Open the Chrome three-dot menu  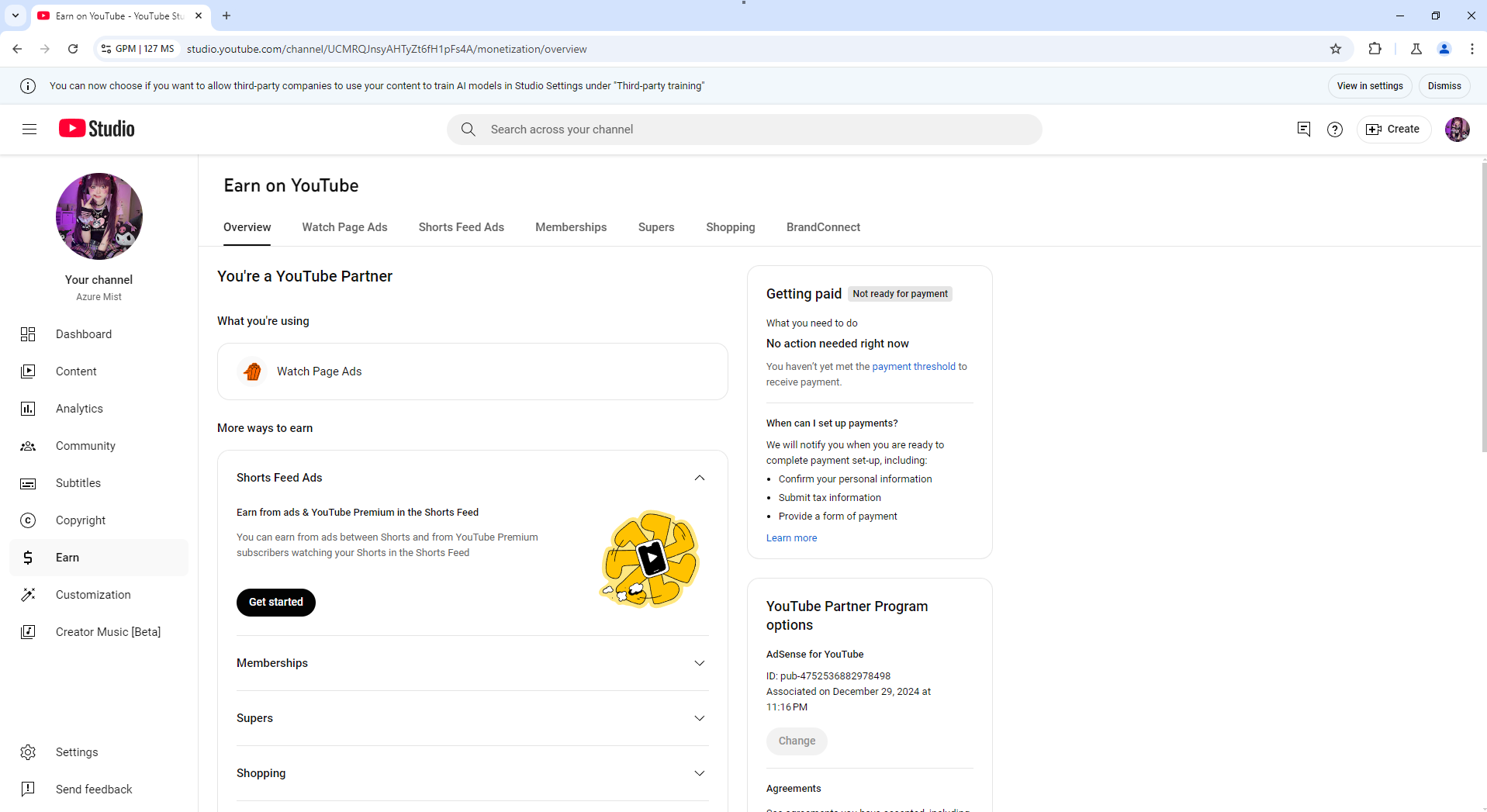coord(1472,49)
